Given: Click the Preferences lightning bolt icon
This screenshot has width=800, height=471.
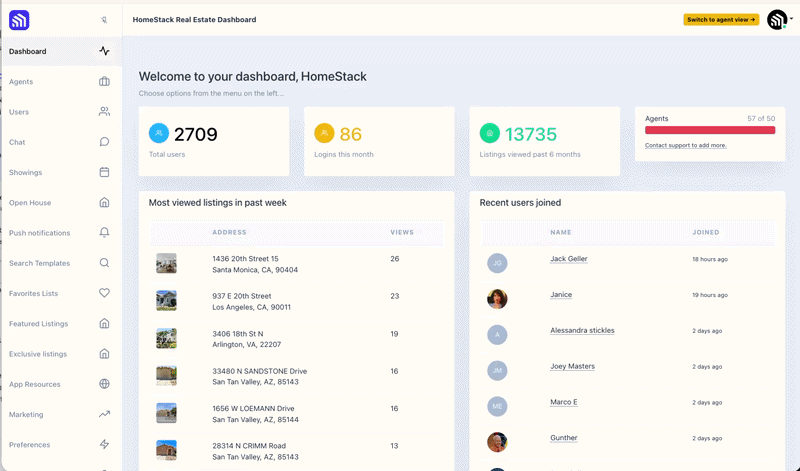Looking at the screenshot, I should (104, 444).
